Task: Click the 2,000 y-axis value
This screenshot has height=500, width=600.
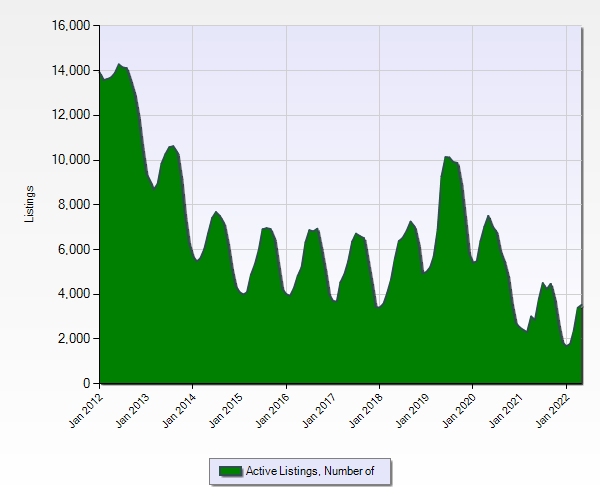Action: [x=74, y=339]
